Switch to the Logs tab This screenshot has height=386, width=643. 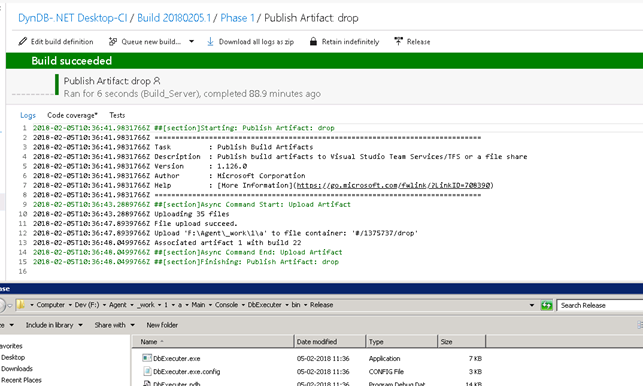(28, 115)
